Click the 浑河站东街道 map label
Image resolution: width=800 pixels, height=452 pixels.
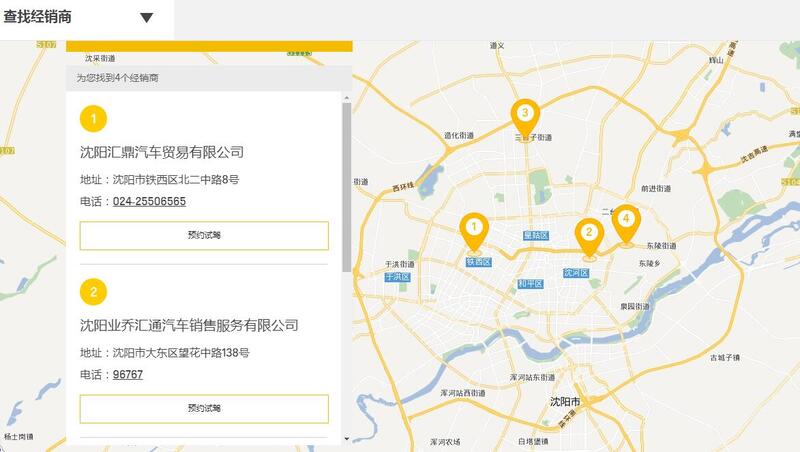[532, 378]
